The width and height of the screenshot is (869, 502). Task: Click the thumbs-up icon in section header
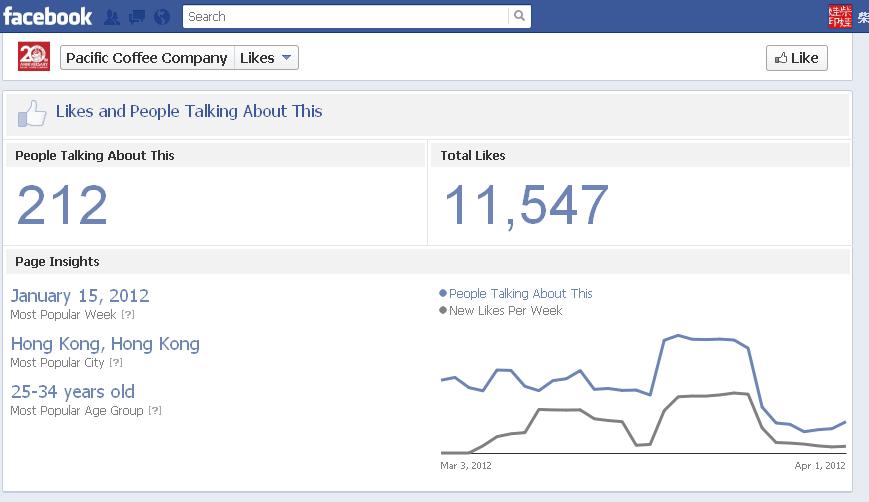[x=33, y=113]
